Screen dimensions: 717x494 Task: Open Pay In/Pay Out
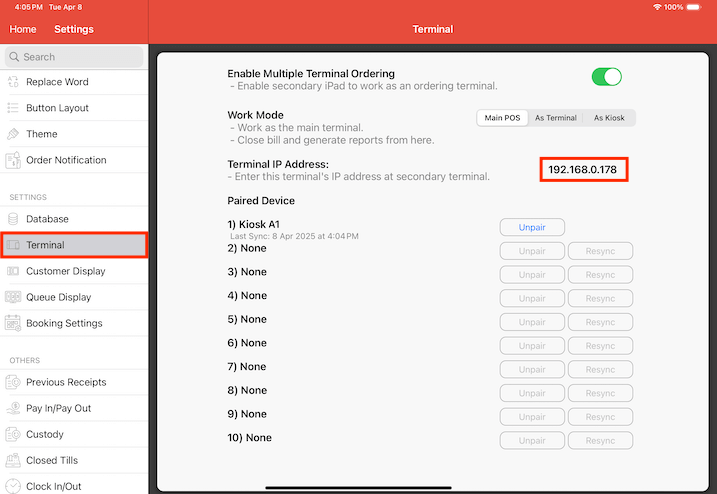(74, 408)
